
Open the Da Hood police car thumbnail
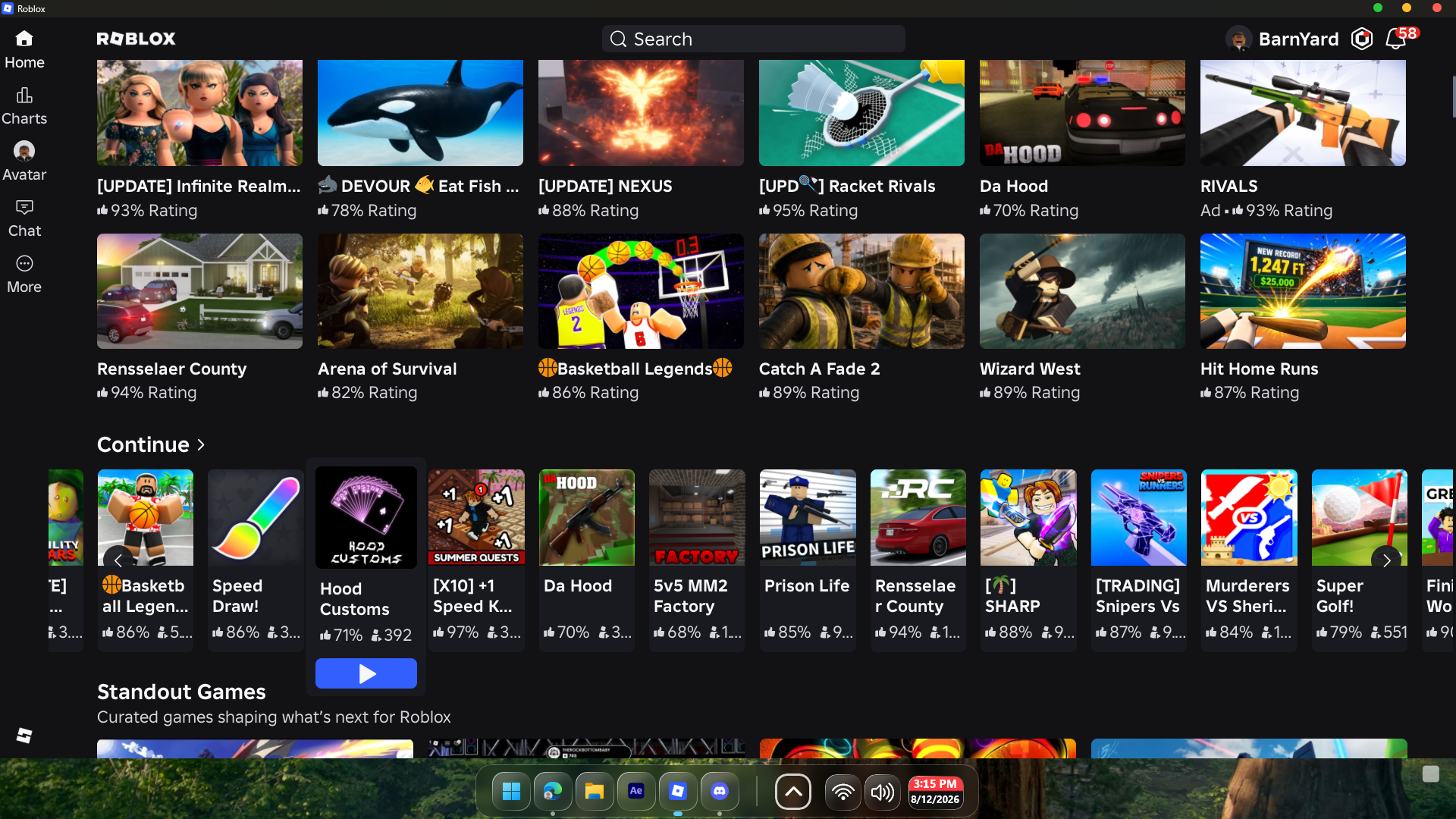1082,113
